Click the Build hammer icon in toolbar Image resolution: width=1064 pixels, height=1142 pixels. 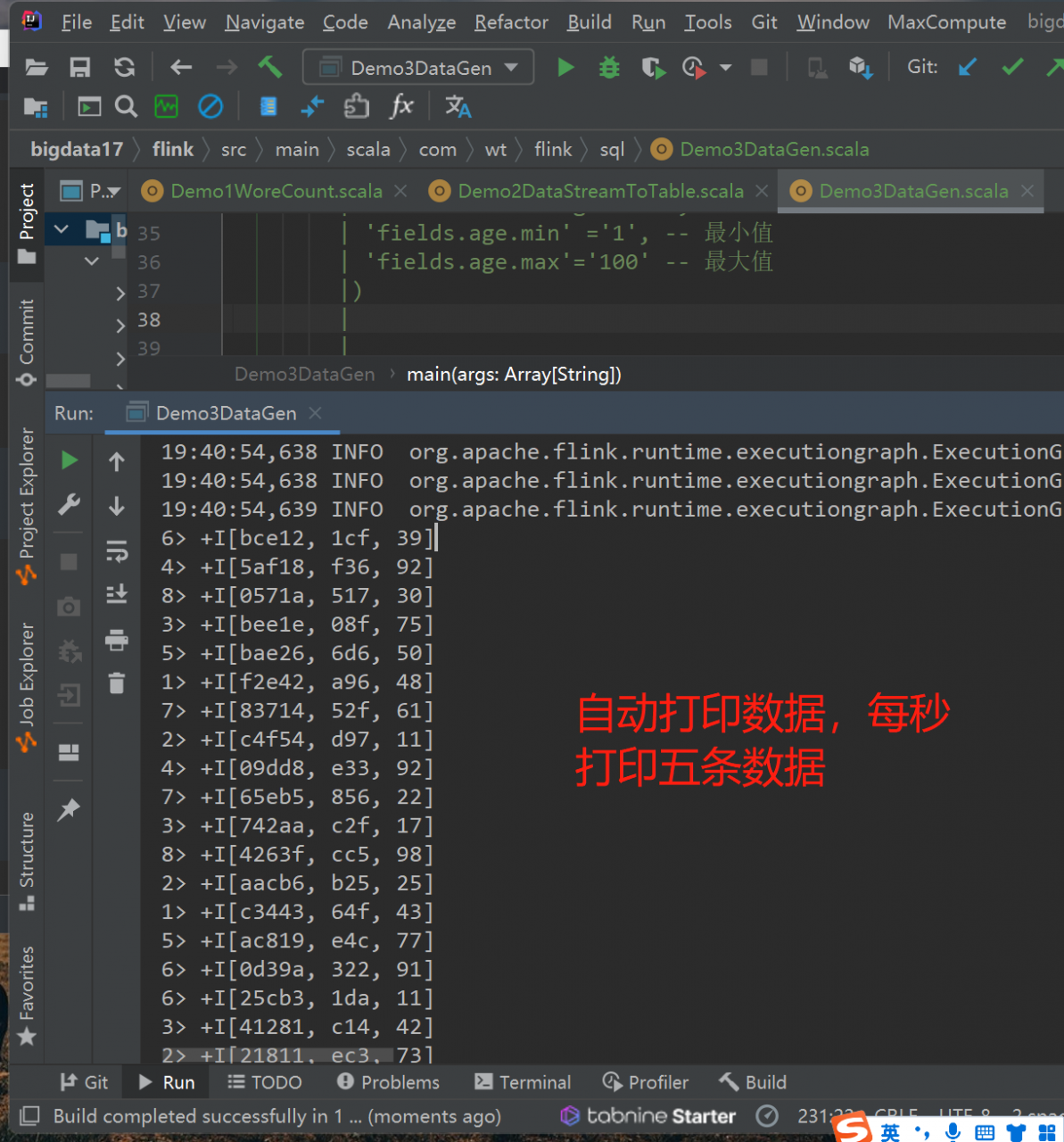coord(269,67)
